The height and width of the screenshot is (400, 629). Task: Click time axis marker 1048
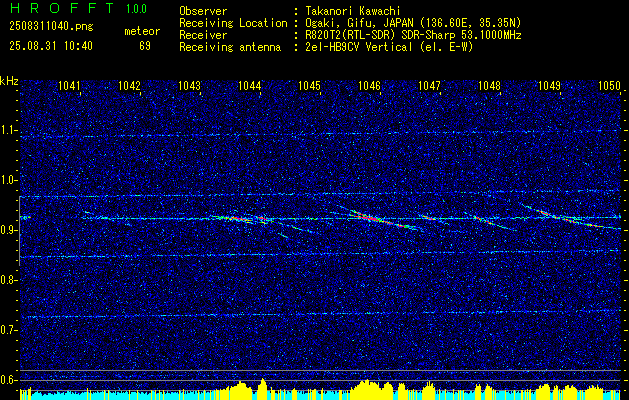(490, 85)
